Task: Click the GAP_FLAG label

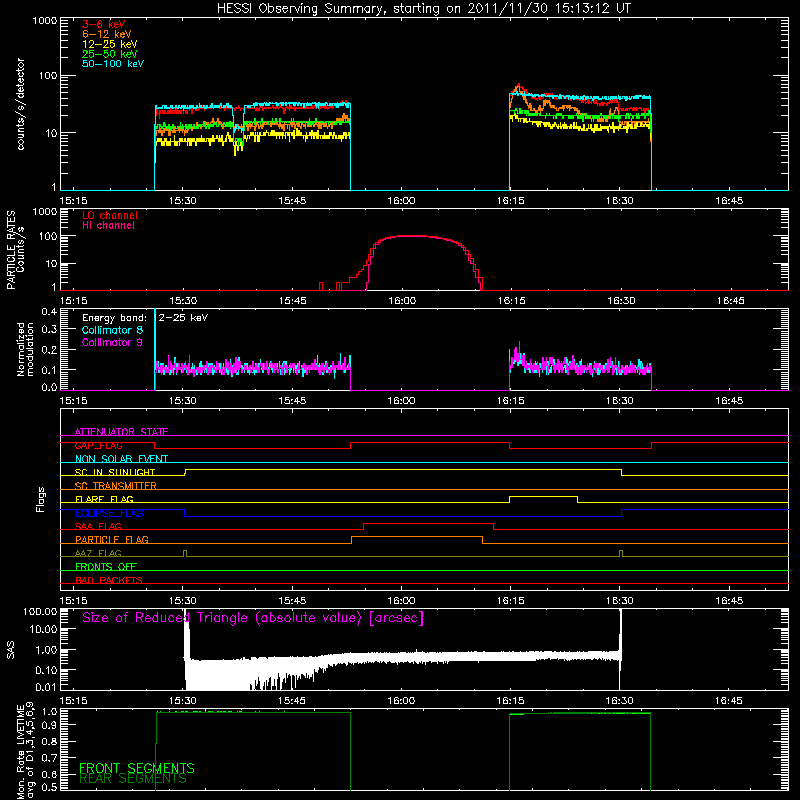Action: pos(98,445)
